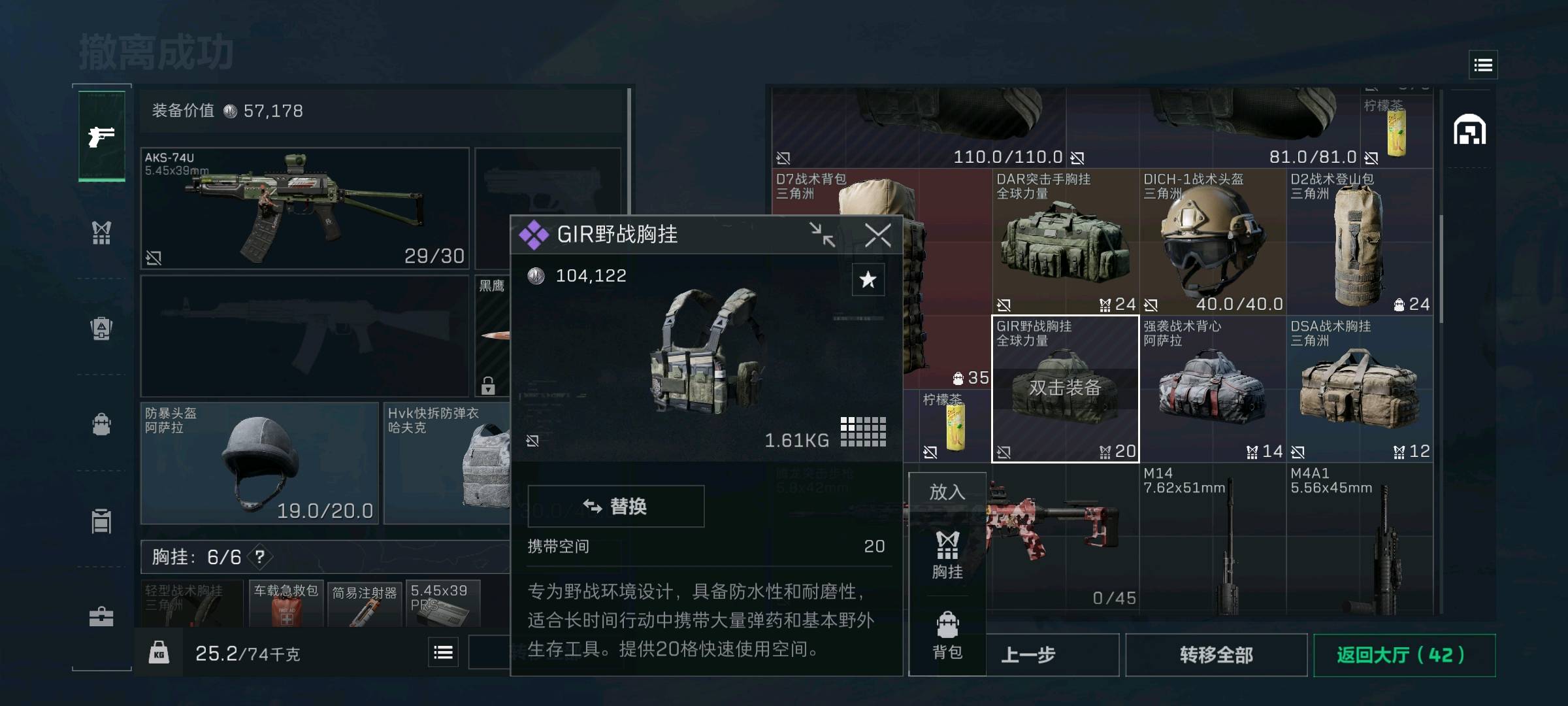Click the stash panel vertical scrollbar
Viewport: 1568px width, 706px height.
pos(1440,268)
